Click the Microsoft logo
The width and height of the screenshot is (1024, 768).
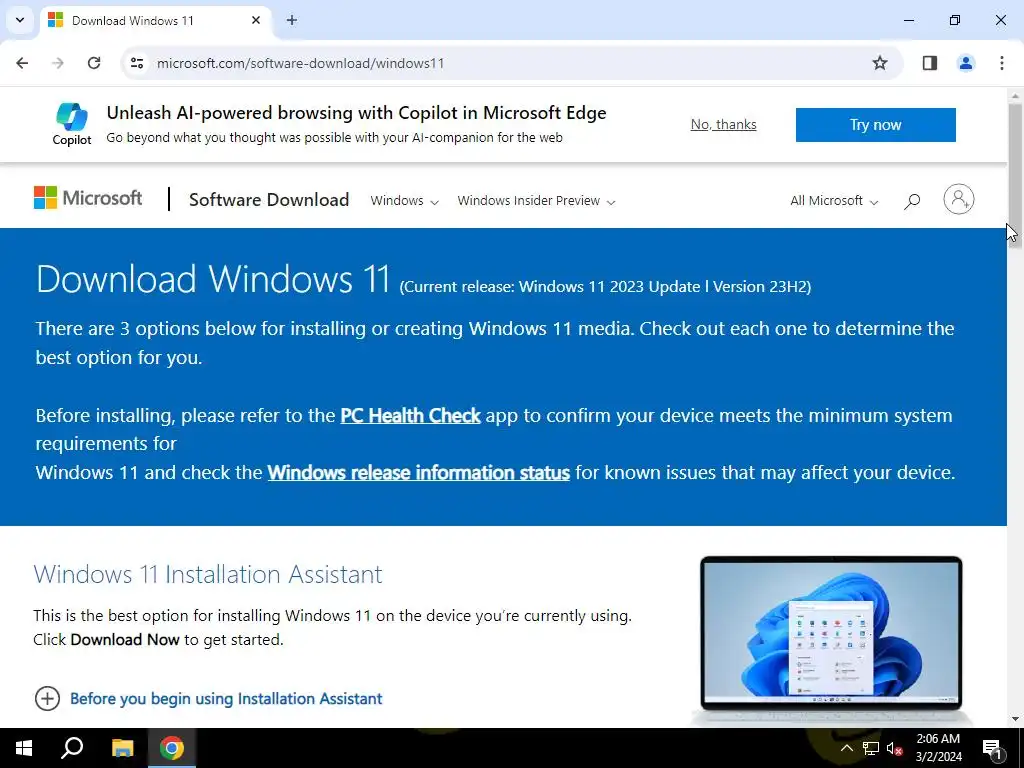(x=88, y=198)
